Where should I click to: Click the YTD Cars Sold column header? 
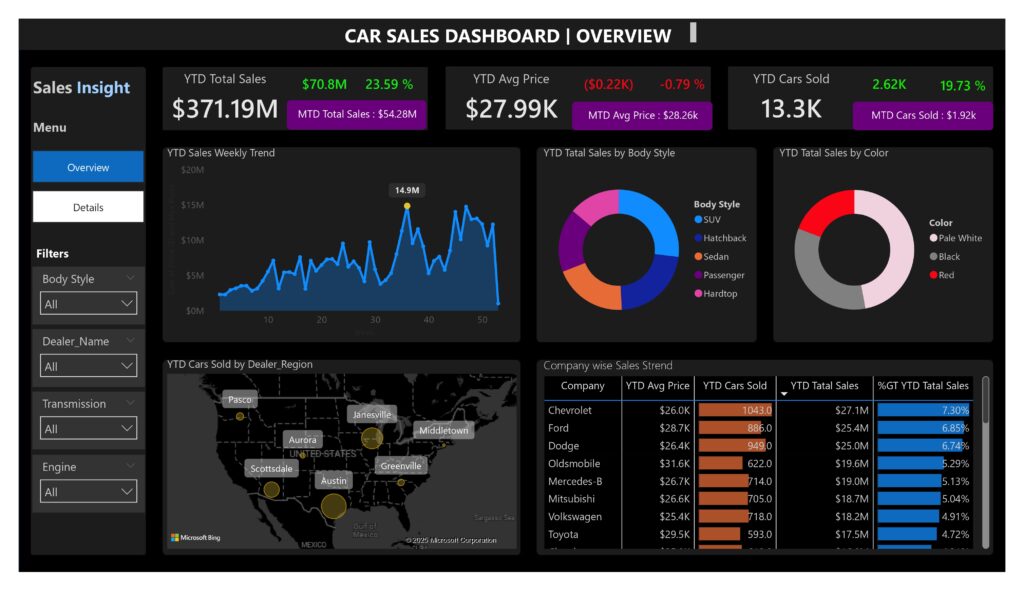point(734,386)
